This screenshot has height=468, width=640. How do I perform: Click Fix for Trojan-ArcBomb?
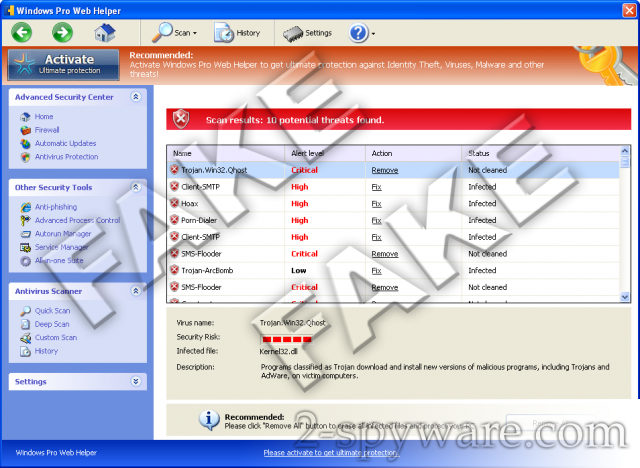[x=376, y=271]
